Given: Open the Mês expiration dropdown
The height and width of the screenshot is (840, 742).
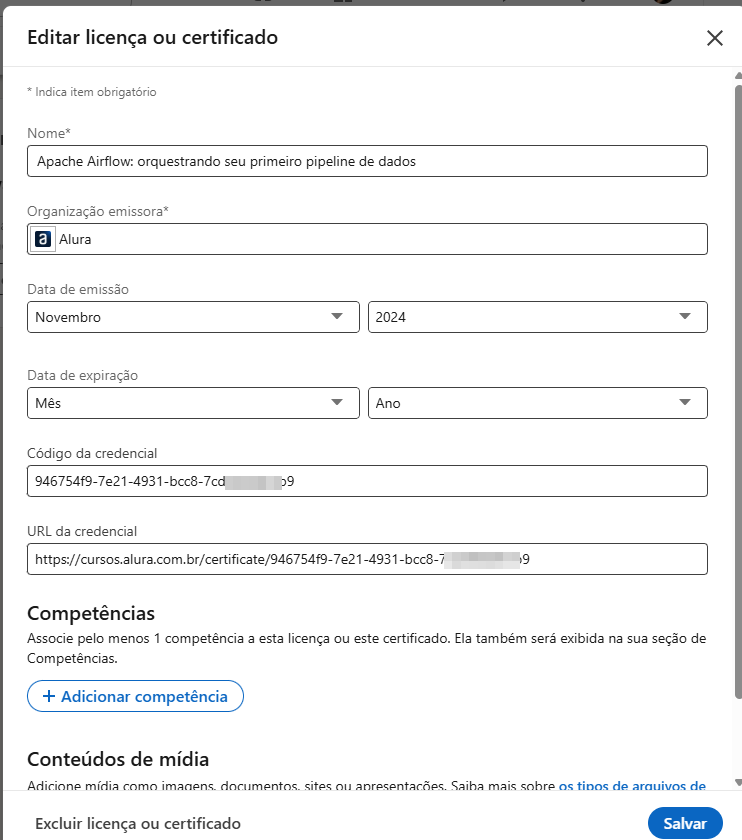Looking at the screenshot, I should pos(190,402).
